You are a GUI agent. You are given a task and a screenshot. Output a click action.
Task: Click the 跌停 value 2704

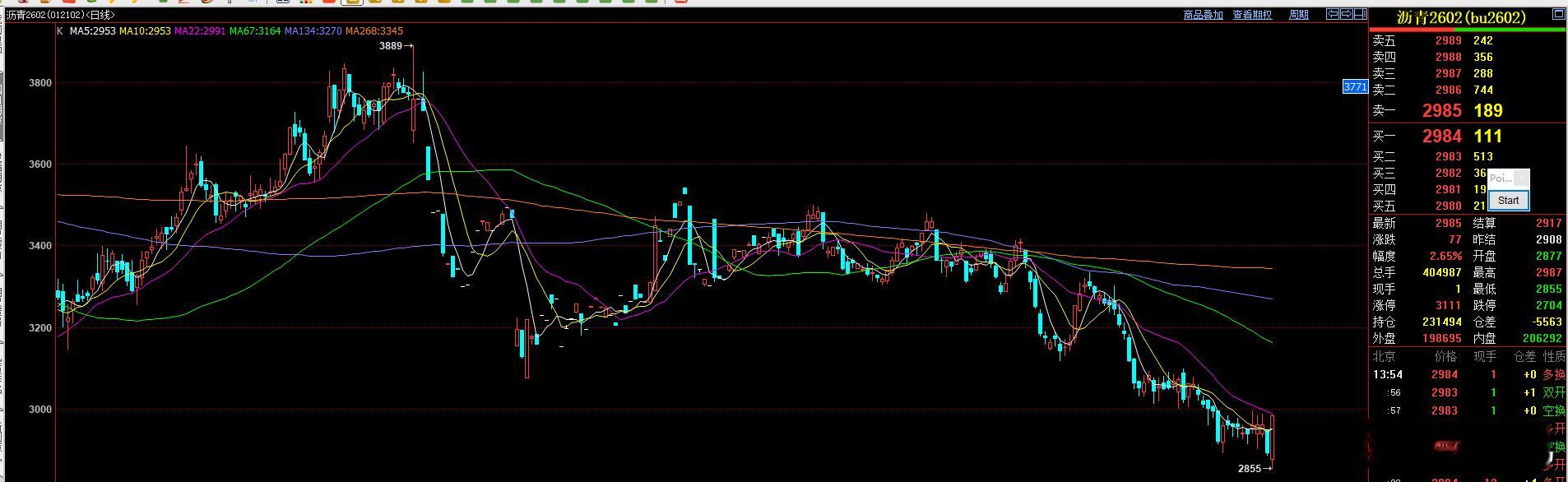tap(1549, 305)
